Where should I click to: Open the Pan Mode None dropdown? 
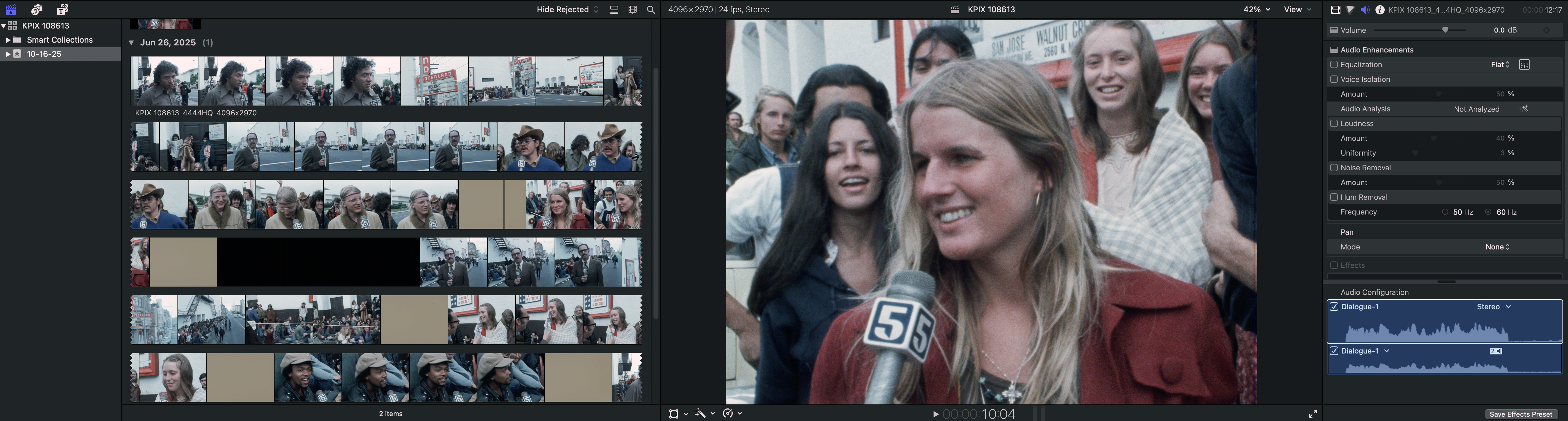1497,247
